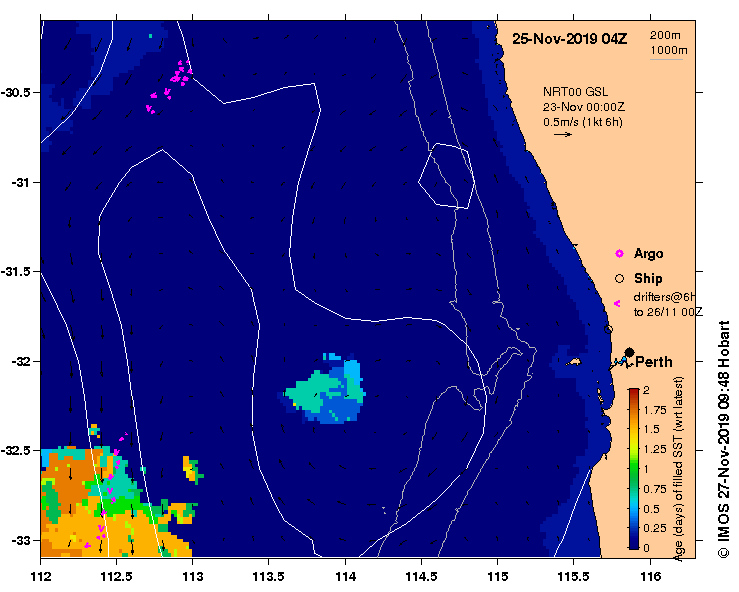This screenshot has width=739, height=592.
Task: Click the current velocity scale arrow
Action: 563,134
